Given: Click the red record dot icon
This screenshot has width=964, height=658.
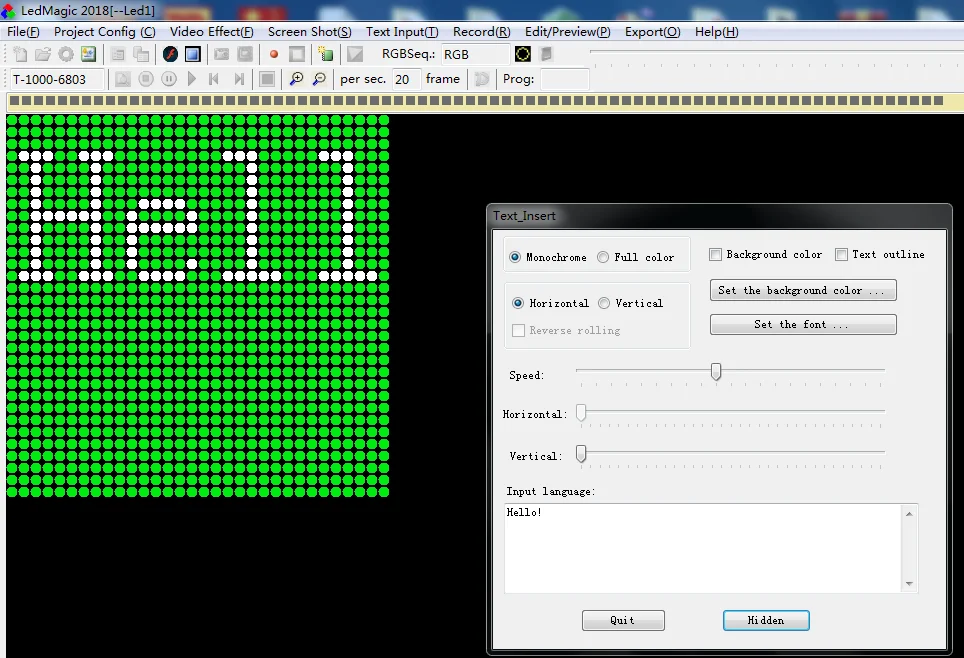Looking at the screenshot, I should [274, 54].
